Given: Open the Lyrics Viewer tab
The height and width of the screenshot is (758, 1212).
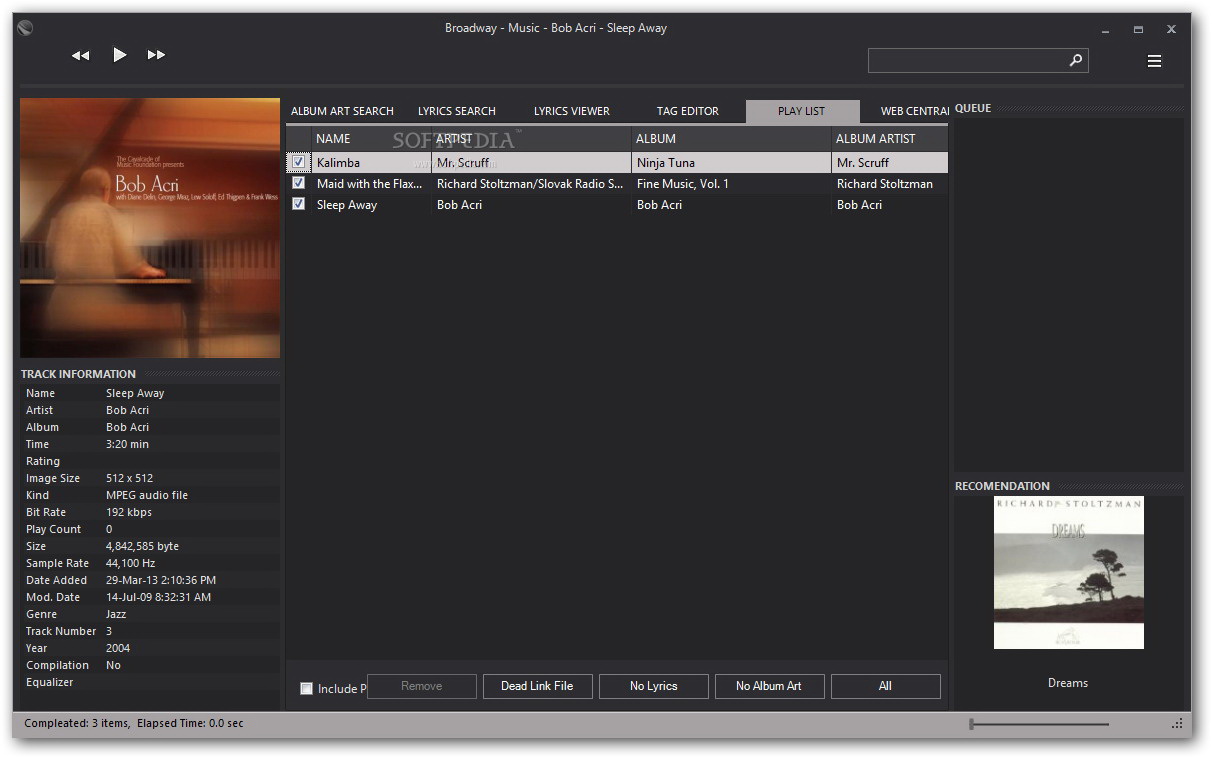Looking at the screenshot, I should point(571,111).
